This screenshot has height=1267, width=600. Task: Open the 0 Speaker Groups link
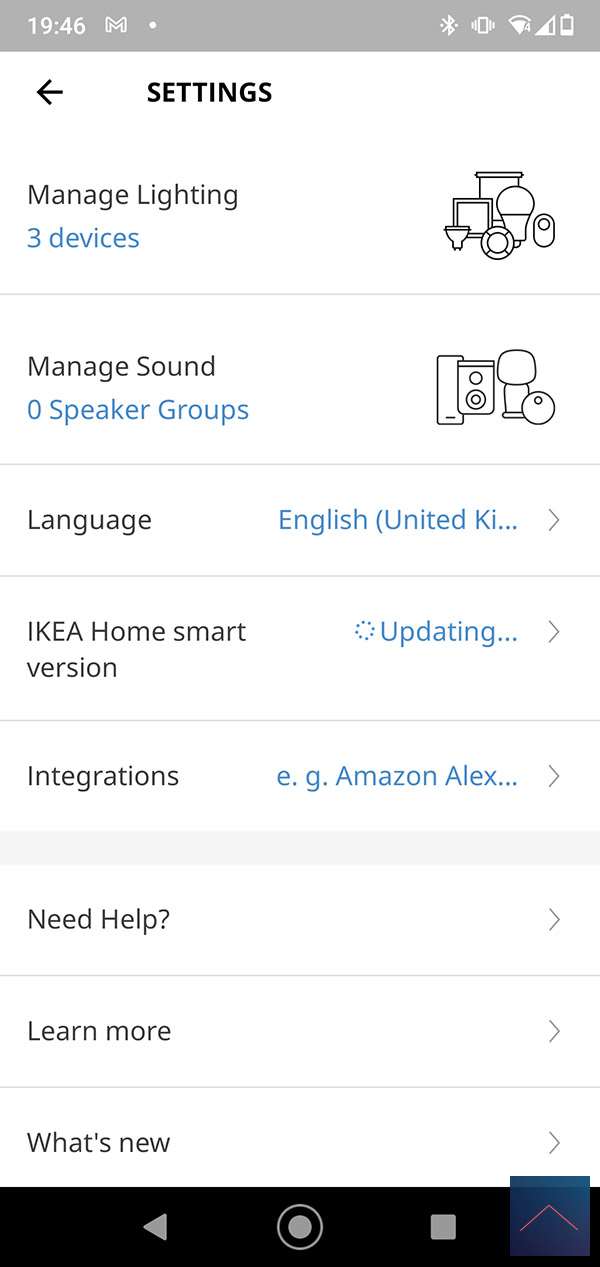pos(138,410)
